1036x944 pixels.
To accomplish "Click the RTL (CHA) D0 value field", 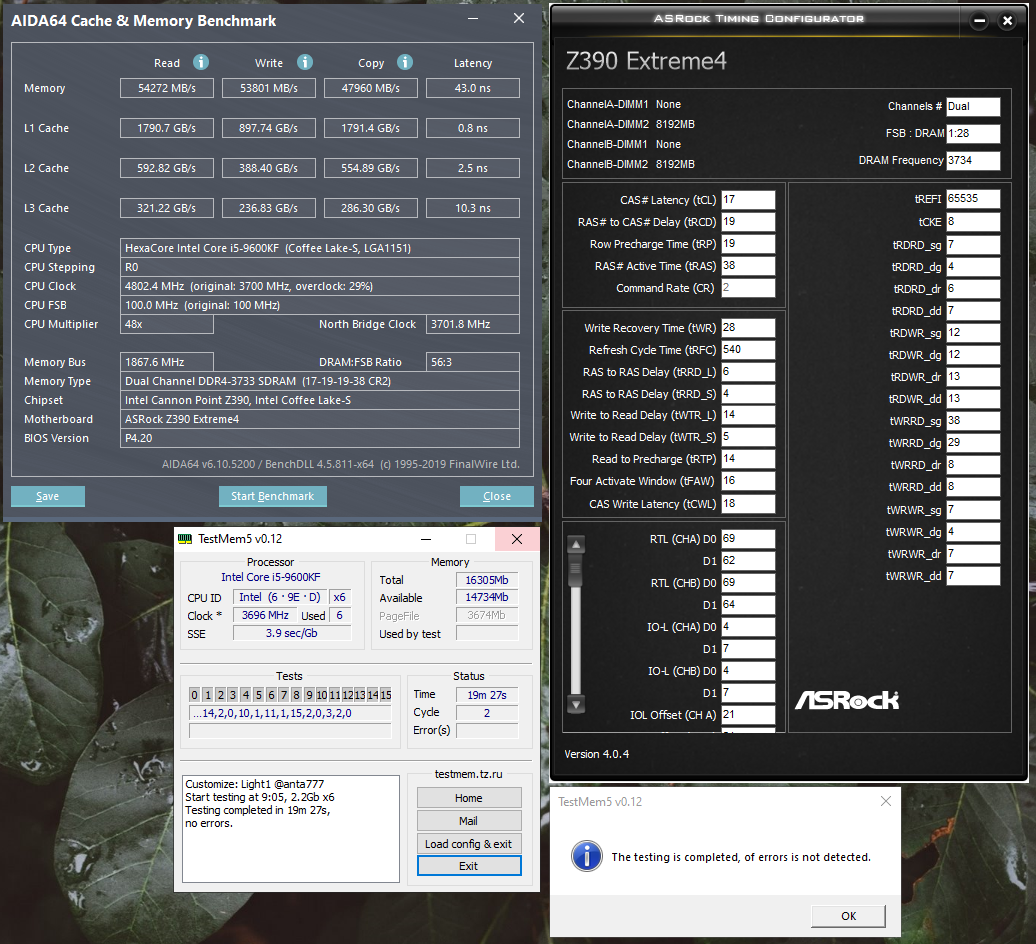I will [748, 539].
